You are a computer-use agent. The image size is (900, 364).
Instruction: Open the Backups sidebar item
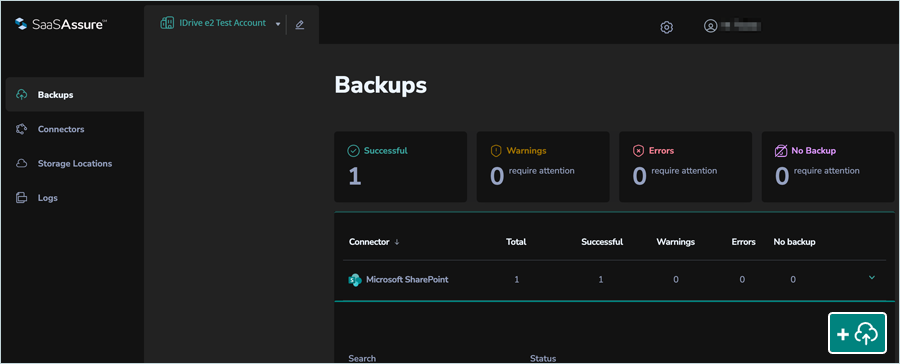[x=75, y=95]
